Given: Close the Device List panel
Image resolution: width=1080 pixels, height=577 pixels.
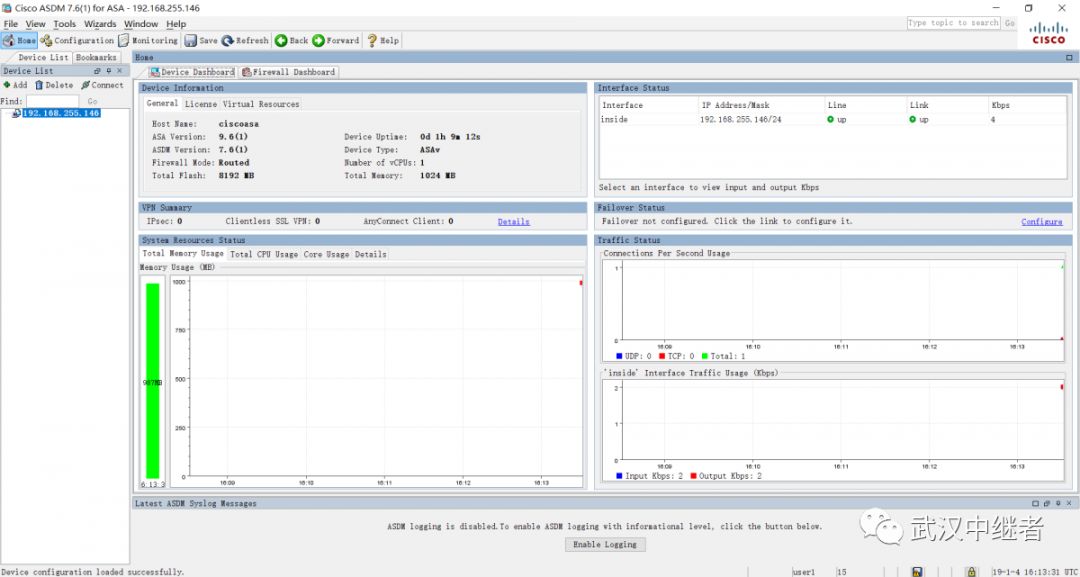Looking at the screenshot, I should click(119, 71).
